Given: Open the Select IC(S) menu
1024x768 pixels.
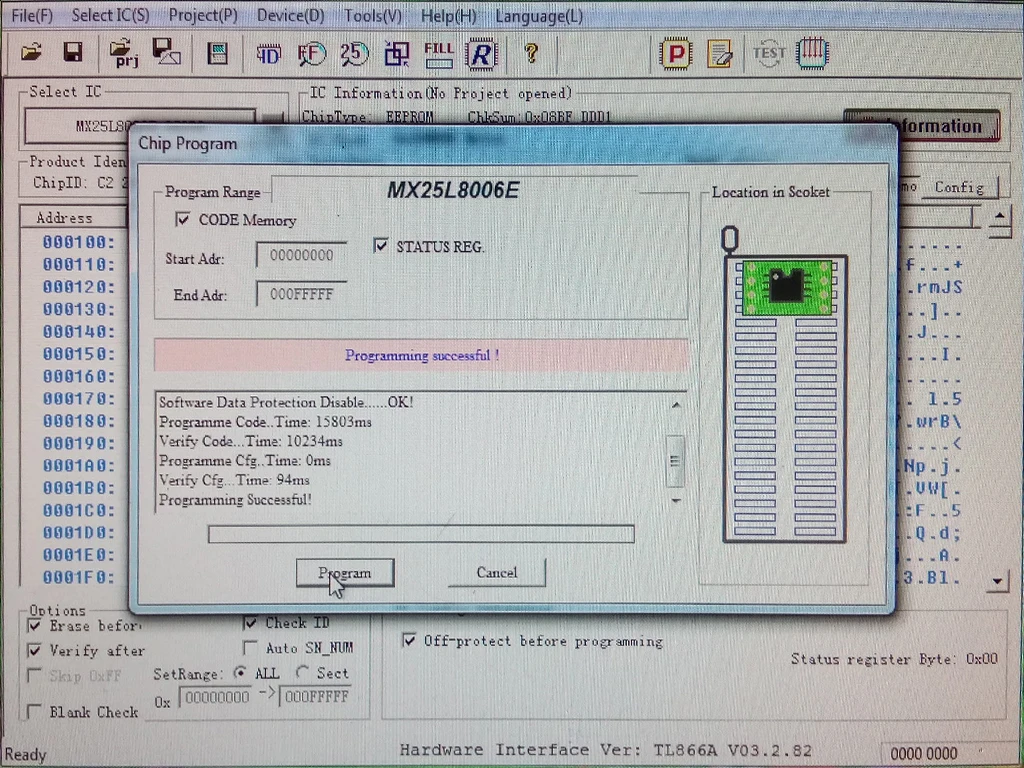Looking at the screenshot, I should point(110,16).
